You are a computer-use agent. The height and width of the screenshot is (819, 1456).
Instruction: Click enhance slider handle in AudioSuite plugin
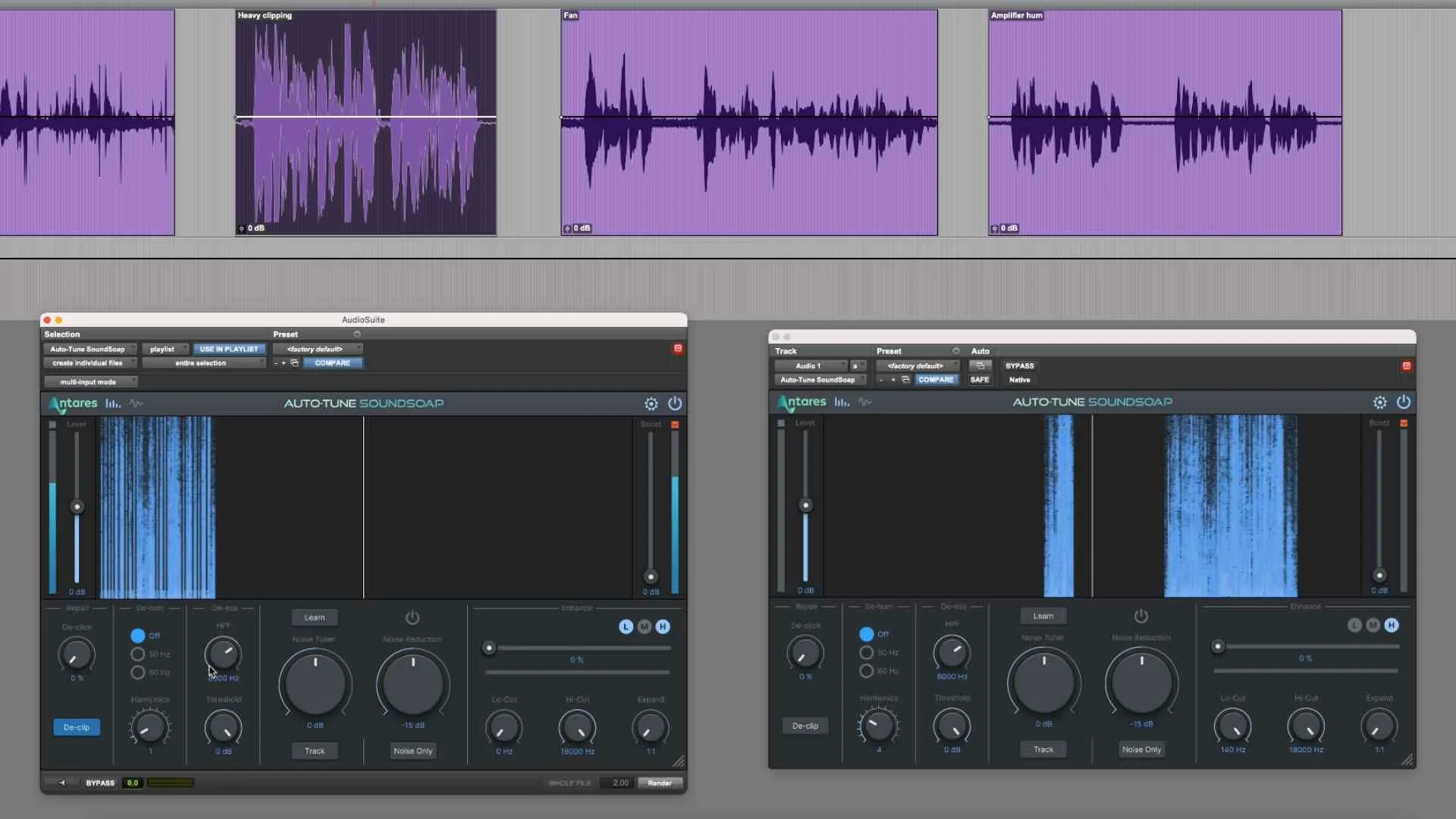[x=489, y=648]
